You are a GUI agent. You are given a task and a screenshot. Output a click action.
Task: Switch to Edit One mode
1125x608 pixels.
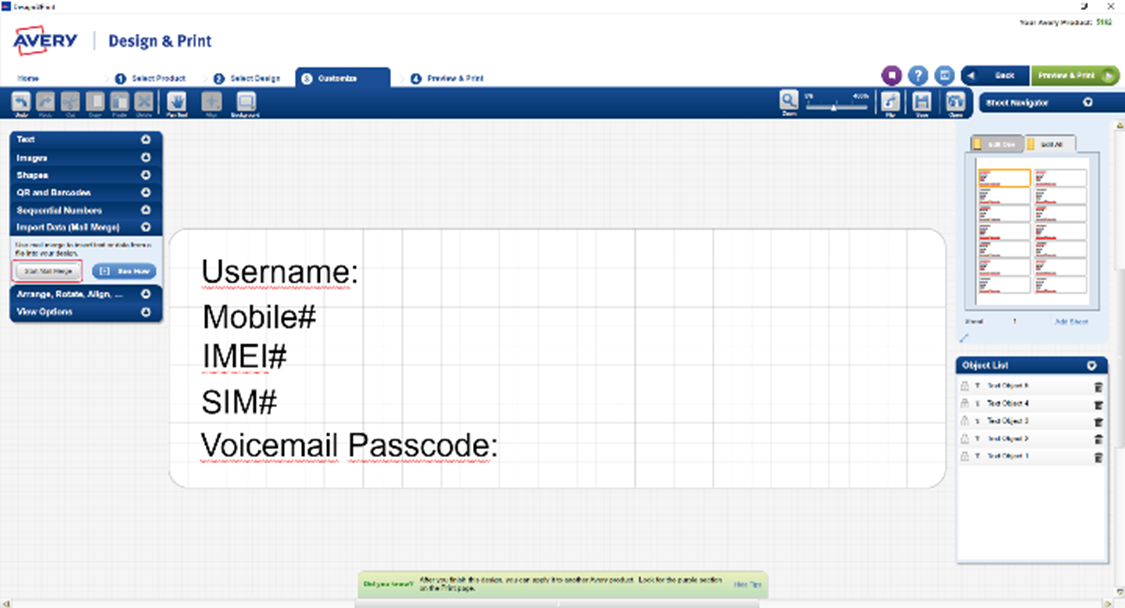[998, 144]
